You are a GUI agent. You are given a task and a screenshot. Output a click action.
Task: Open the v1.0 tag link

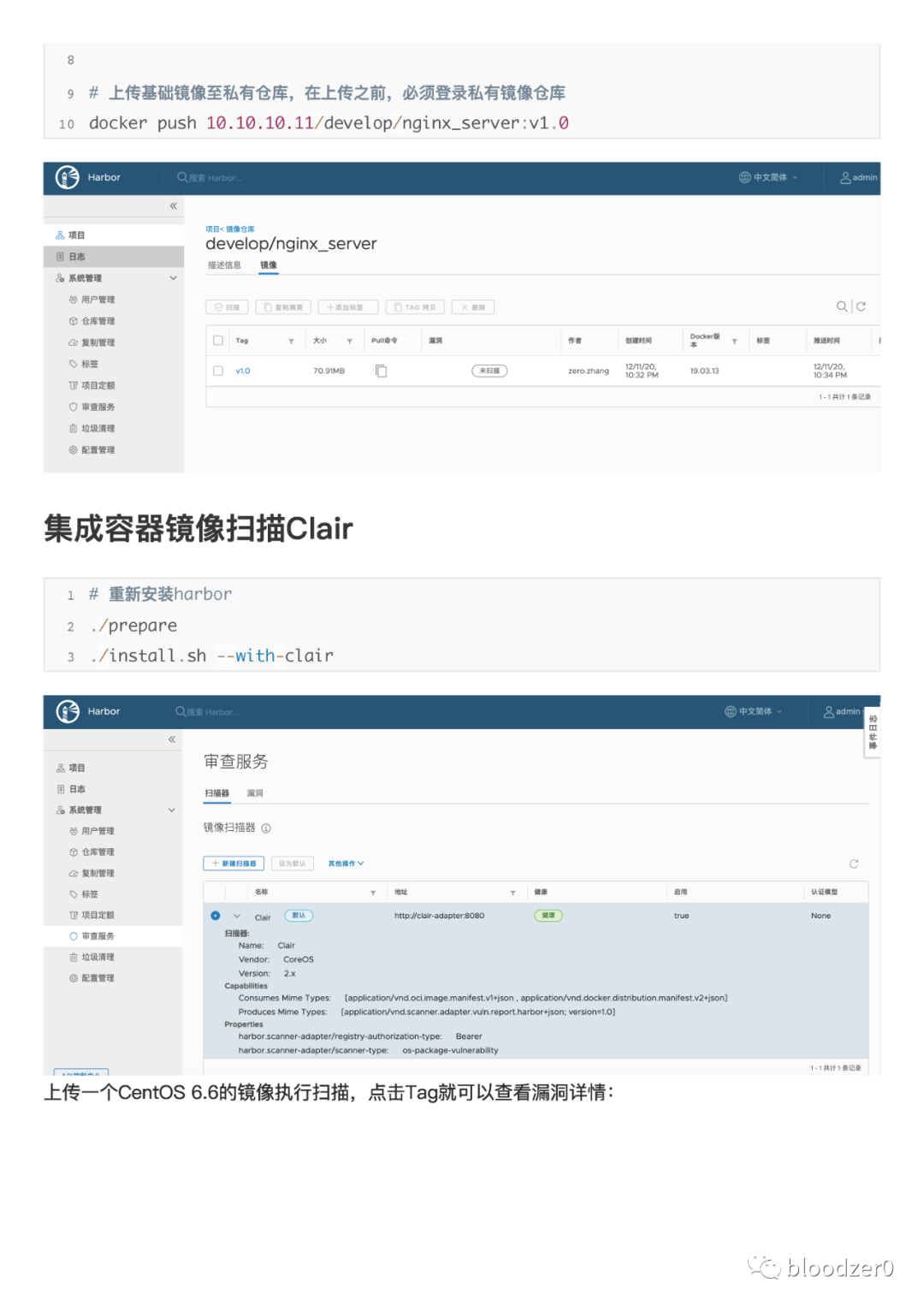click(243, 371)
